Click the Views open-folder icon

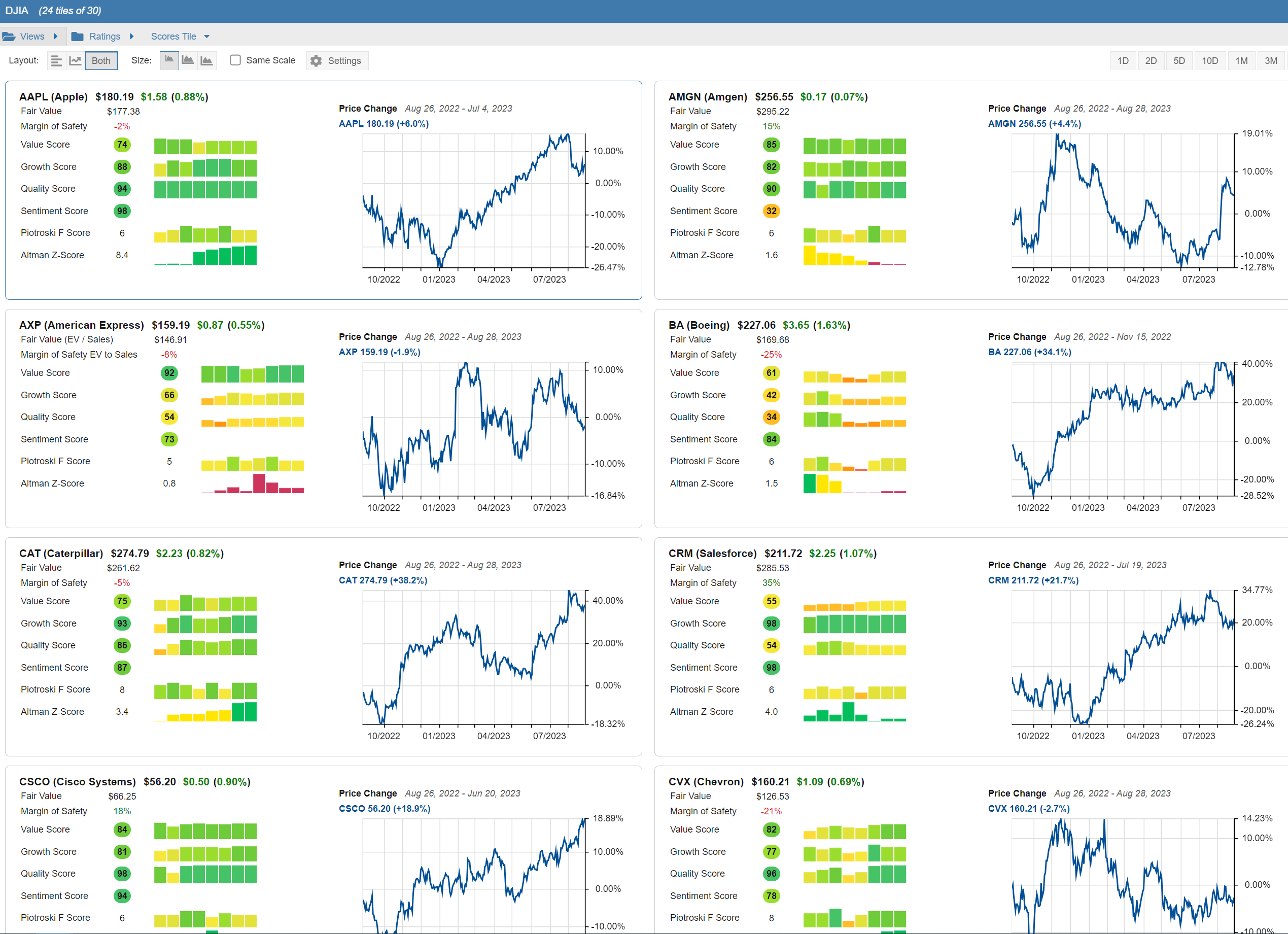pyautogui.click(x=9, y=37)
